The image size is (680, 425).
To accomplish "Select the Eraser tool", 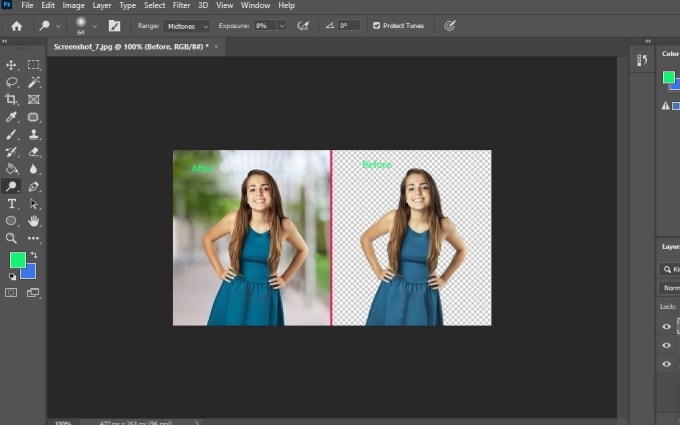I will tap(33, 152).
